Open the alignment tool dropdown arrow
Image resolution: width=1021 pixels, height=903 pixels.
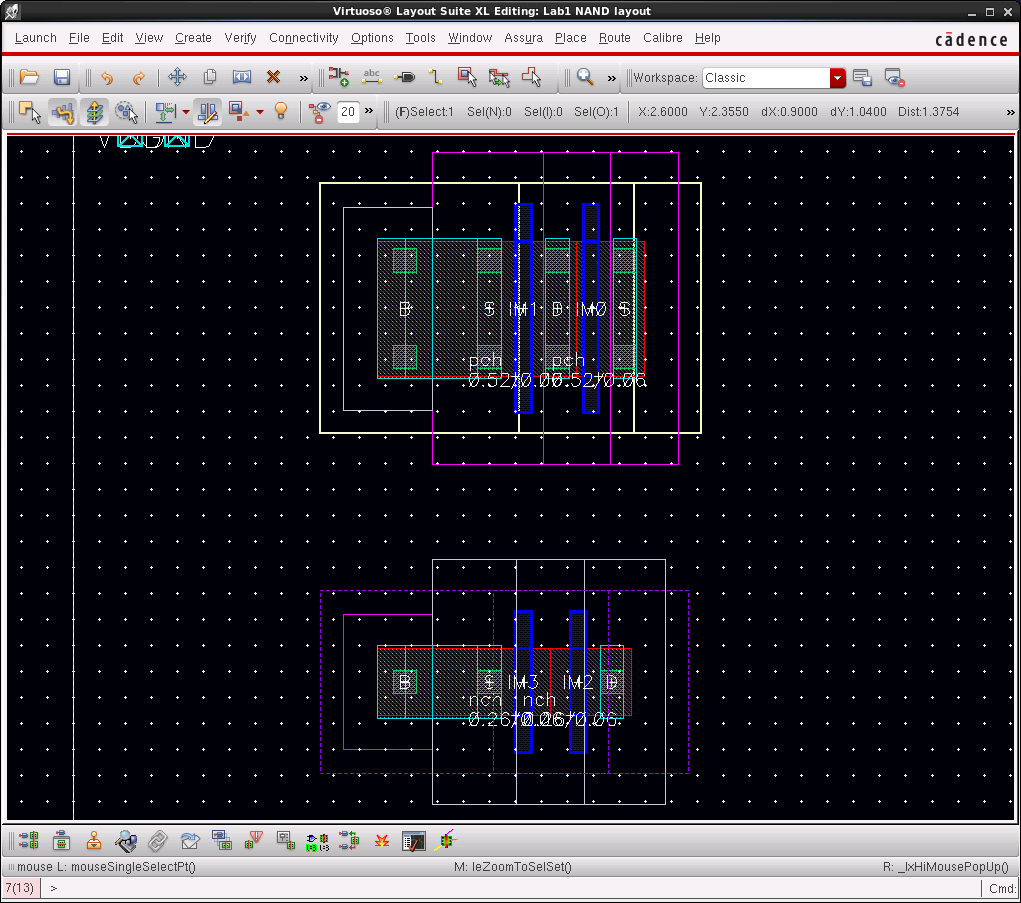click(x=186, y=112)
